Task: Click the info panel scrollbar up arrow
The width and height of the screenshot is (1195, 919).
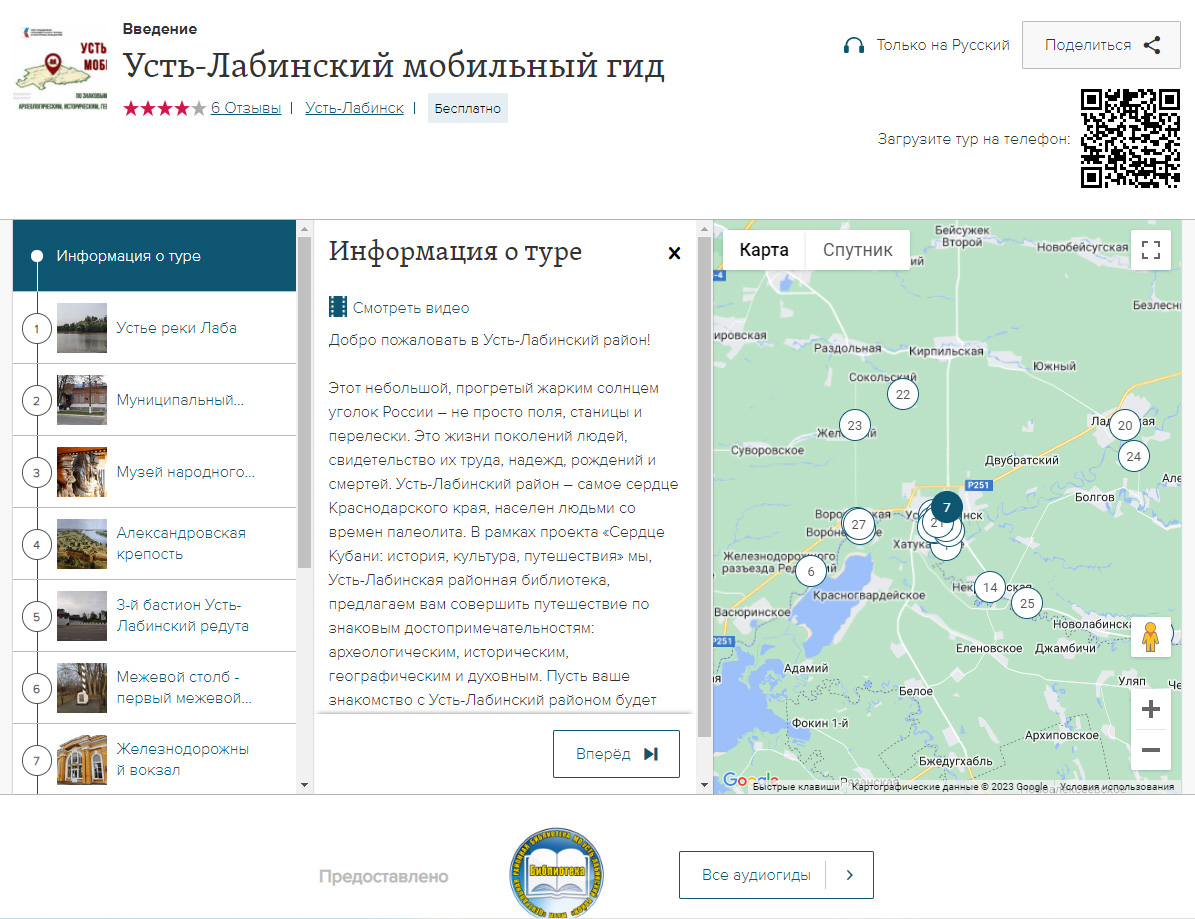Action: click(704, 229)
